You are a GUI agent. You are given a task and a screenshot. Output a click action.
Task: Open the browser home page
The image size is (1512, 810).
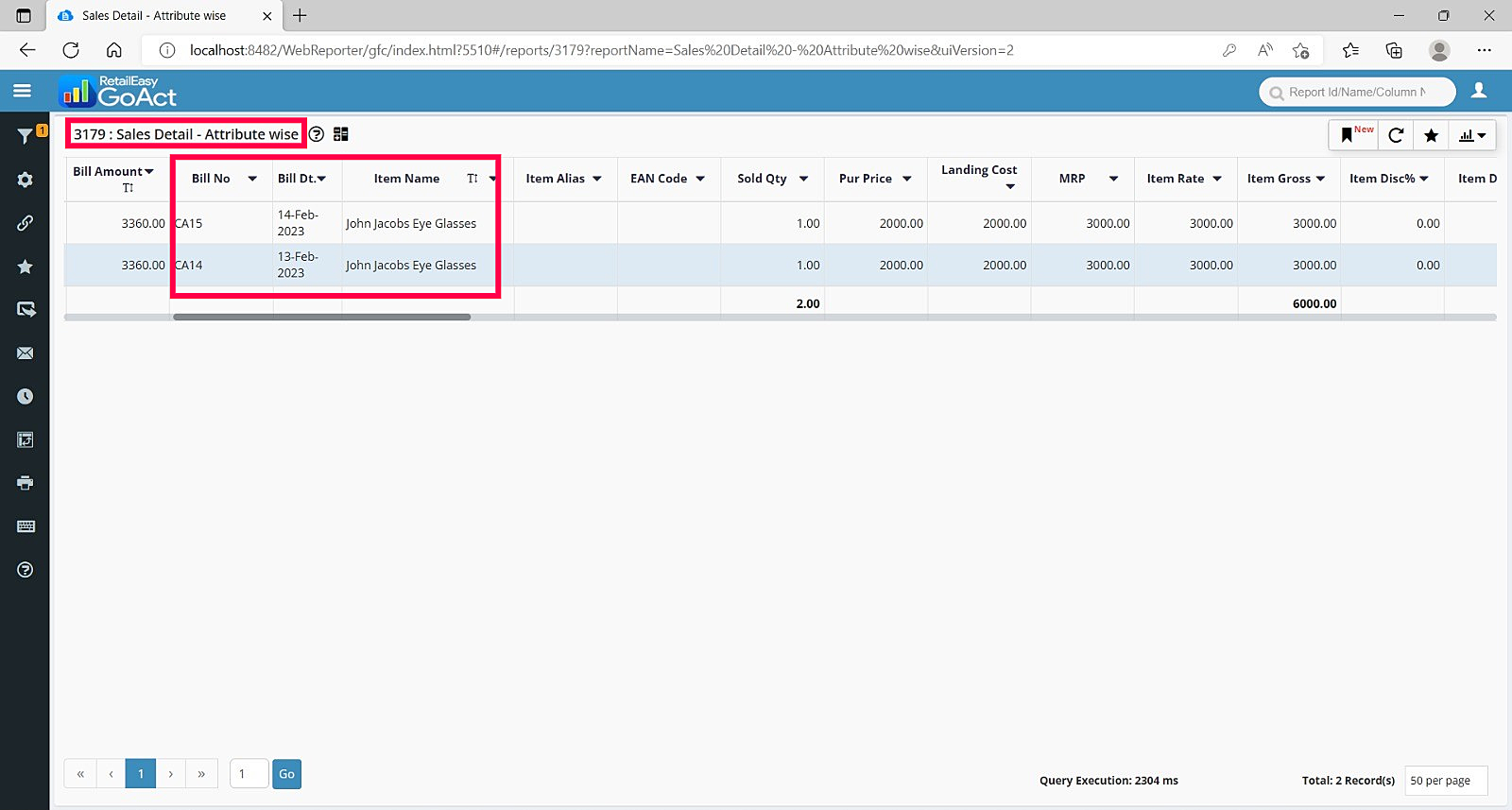(x=114, y=50)
